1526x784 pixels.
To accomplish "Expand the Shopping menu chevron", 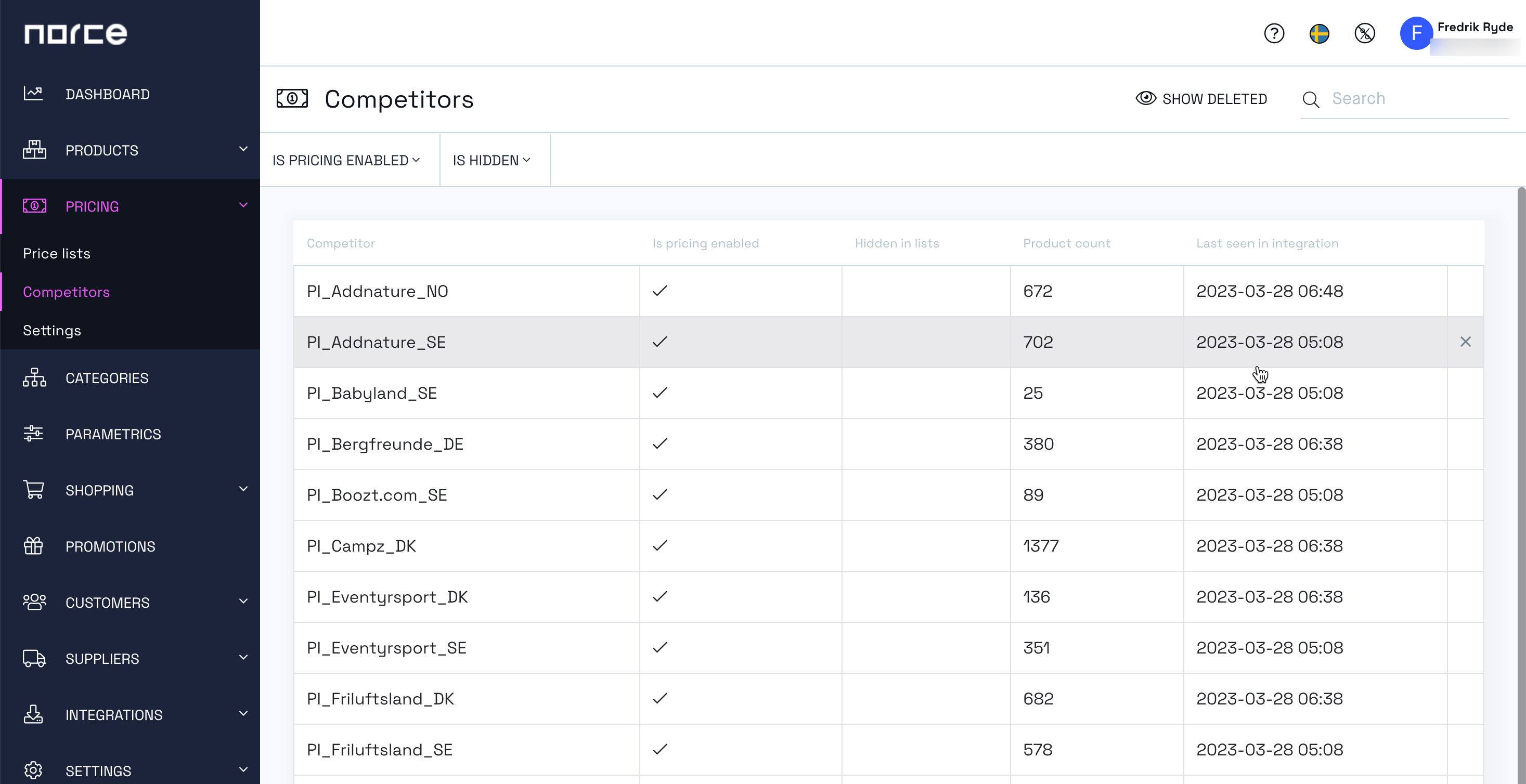I will 243,489.
